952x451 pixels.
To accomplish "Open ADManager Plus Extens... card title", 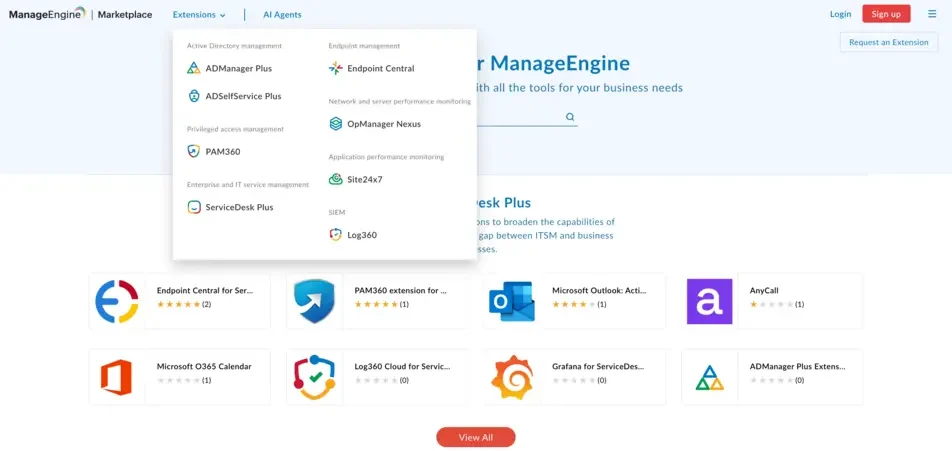I will point(797,366).
